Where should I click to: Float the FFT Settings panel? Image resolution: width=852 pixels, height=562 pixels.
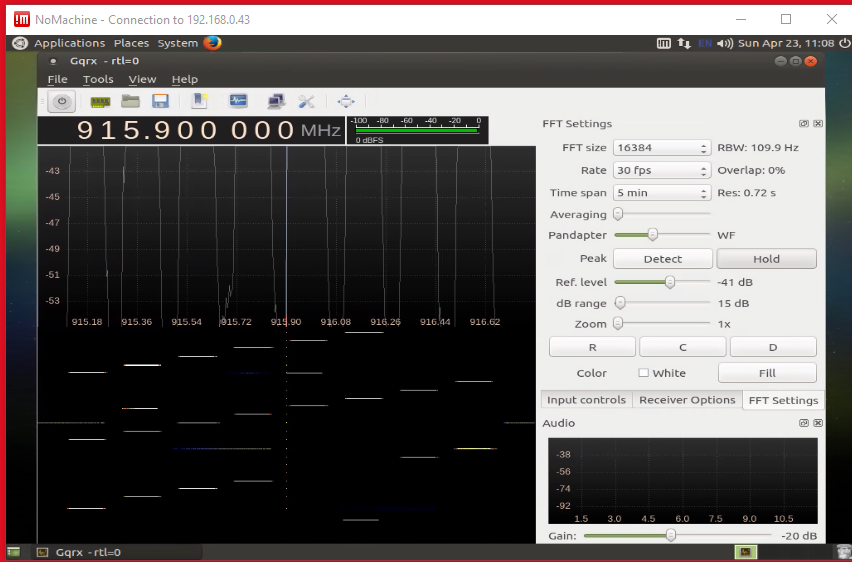804,123
